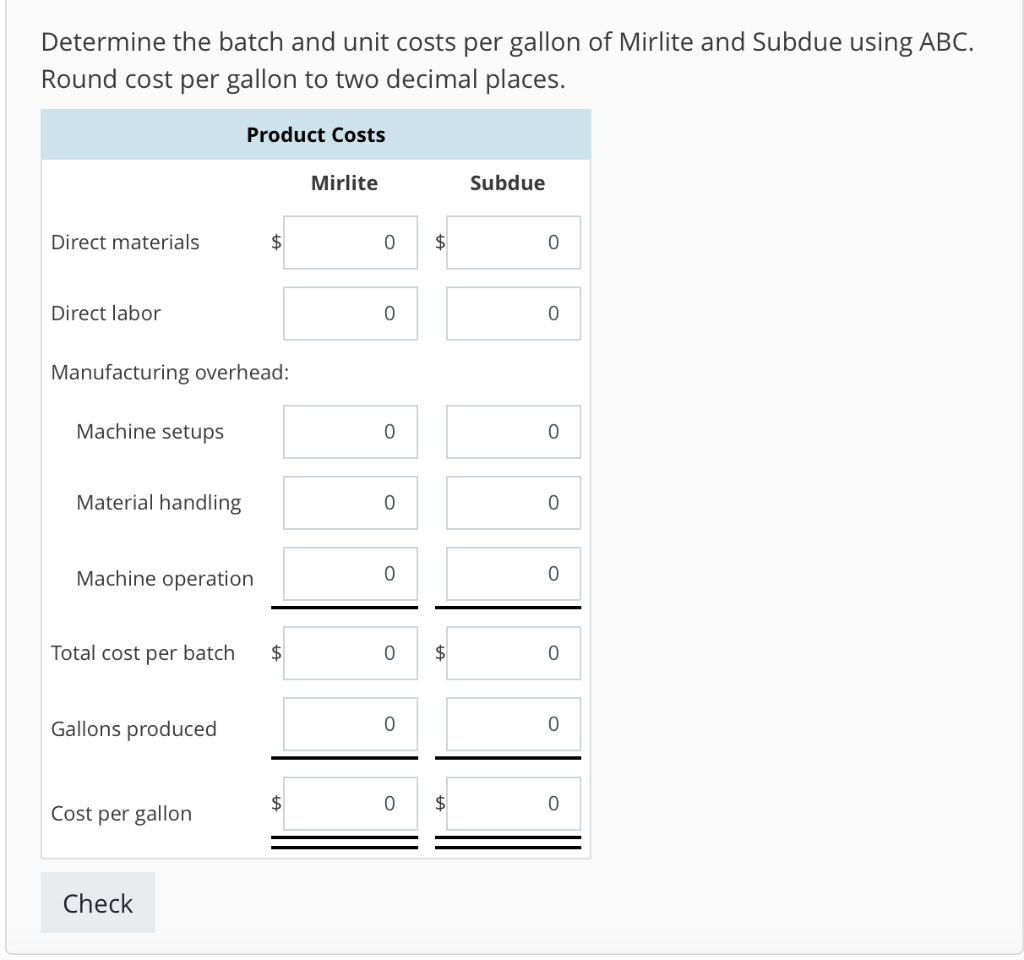Image resolution: width=1024 pixels, height=960 pixels.
Task: Select the Material handling field under Mirlite
Action: coord(350,502)
